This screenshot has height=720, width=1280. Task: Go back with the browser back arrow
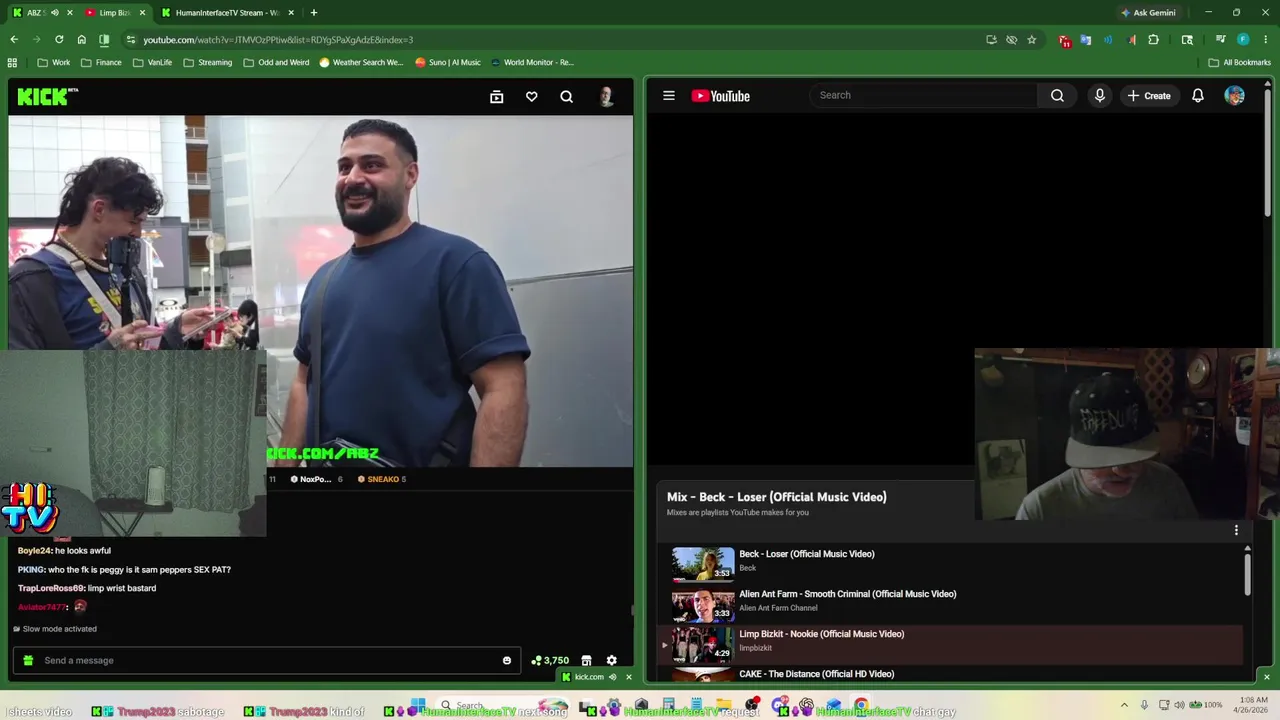[14, 40]
